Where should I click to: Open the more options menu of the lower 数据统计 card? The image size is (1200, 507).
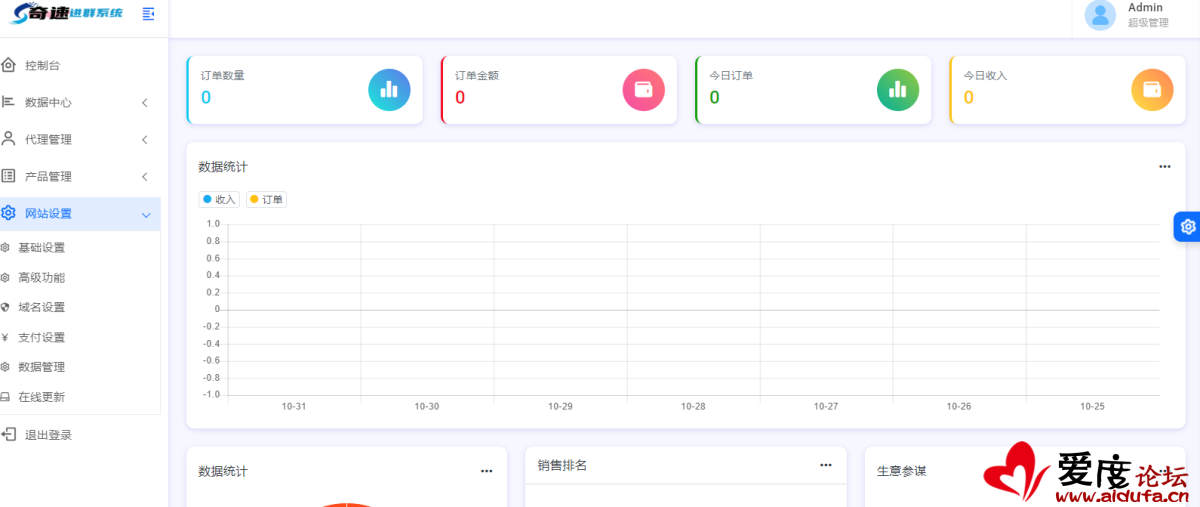tap(486, 471)
